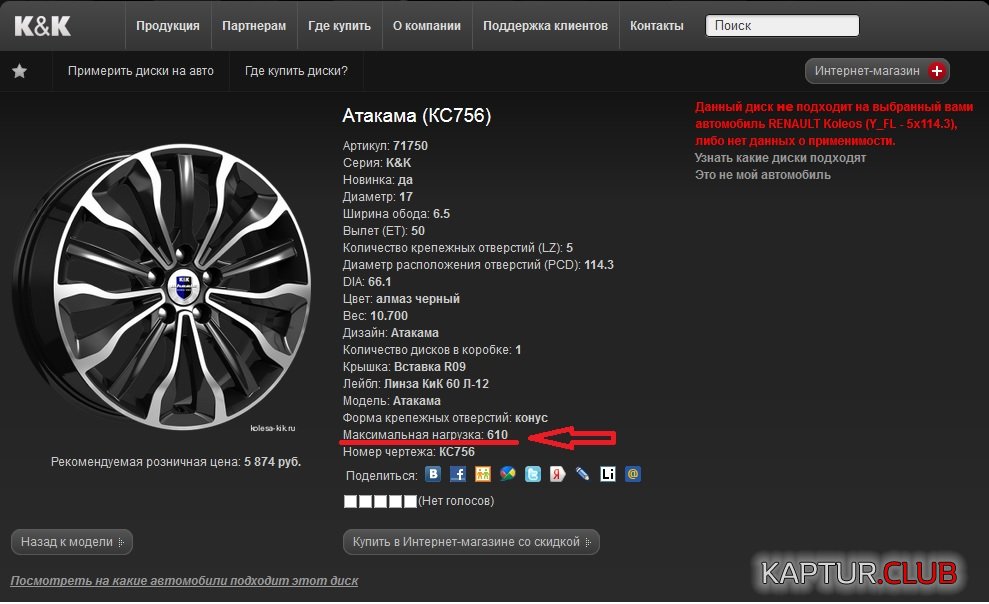Open Примерить диски на авто

coord(141,71)
